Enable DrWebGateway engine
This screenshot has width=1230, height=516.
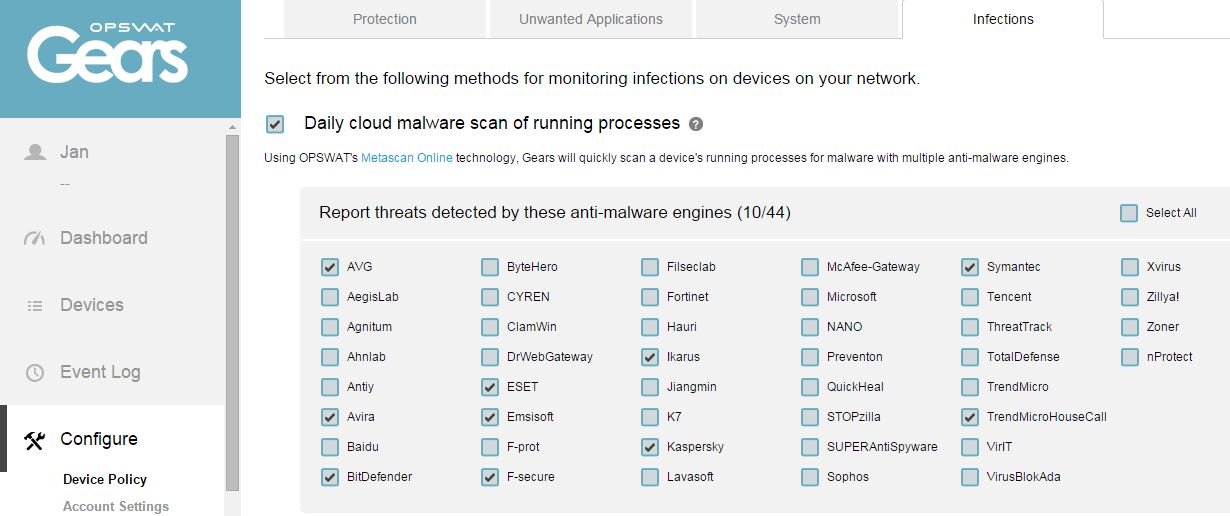(490, 357)
